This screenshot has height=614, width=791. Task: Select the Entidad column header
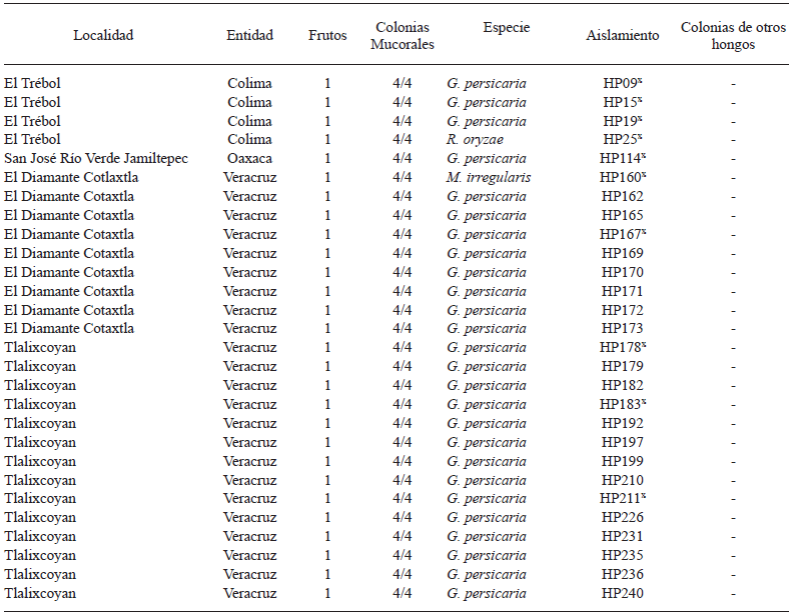point(249,35)
